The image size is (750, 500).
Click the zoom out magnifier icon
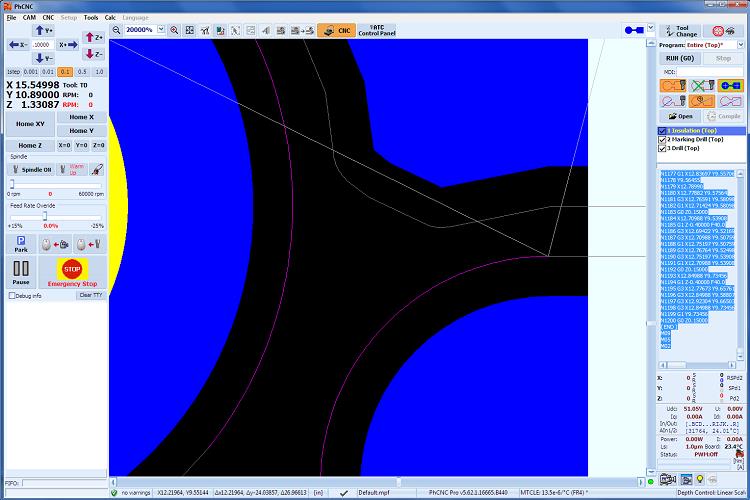(x=116, y=30)
